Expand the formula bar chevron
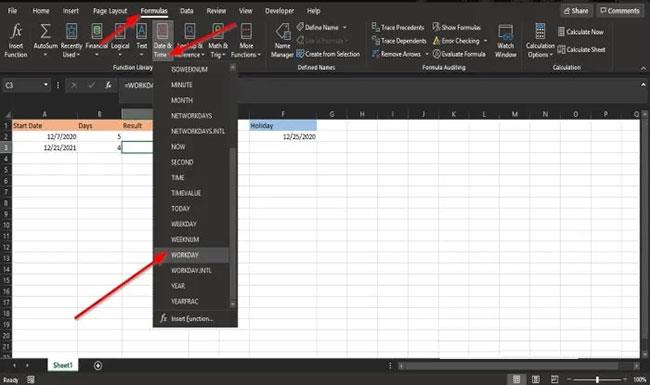650x385 pixels. click(643, 85)
